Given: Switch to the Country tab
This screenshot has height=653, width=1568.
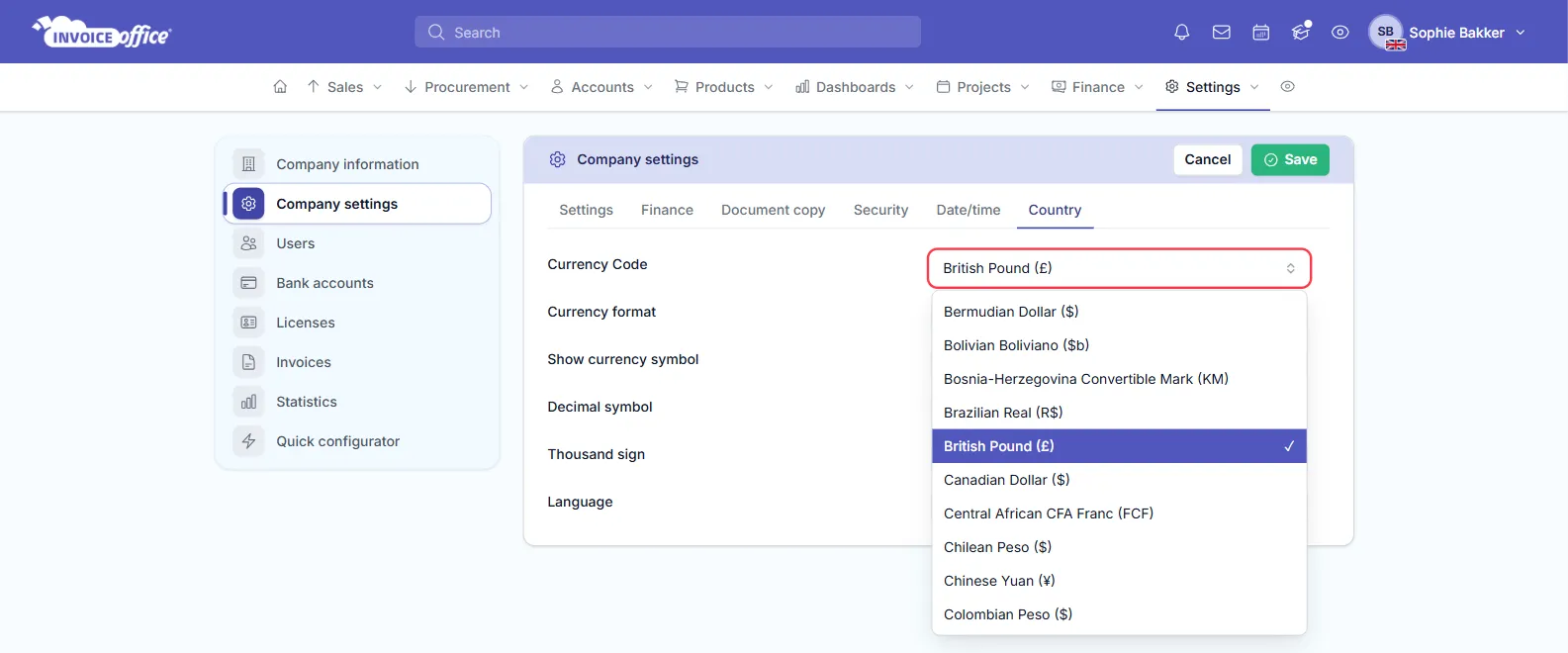Looking at the screenshot, I should coord(1055,210).
